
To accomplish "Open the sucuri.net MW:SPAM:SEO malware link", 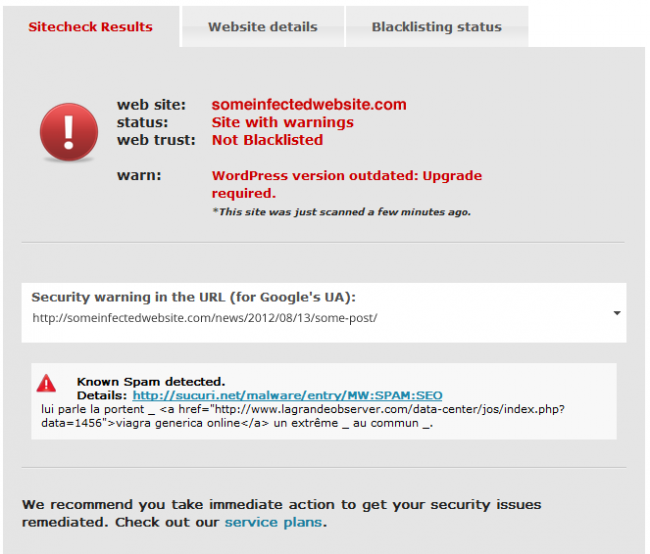I will click(287, 395).
